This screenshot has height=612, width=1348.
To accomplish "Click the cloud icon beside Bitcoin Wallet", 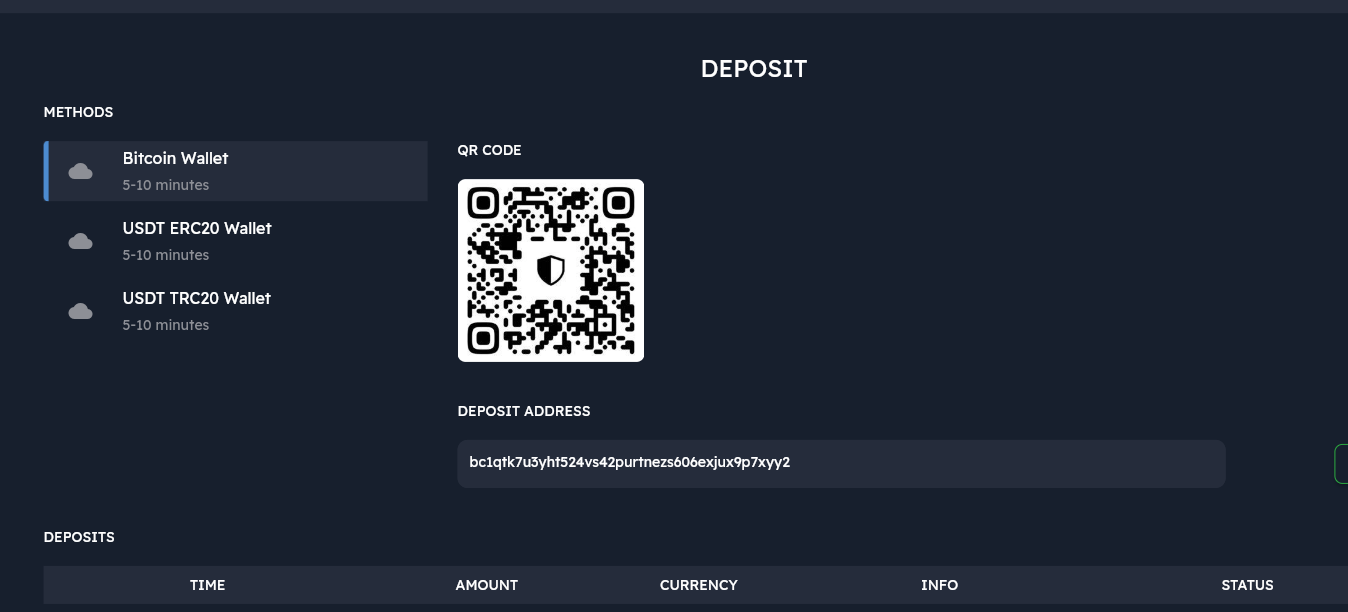I will click(x=81, y=172).
